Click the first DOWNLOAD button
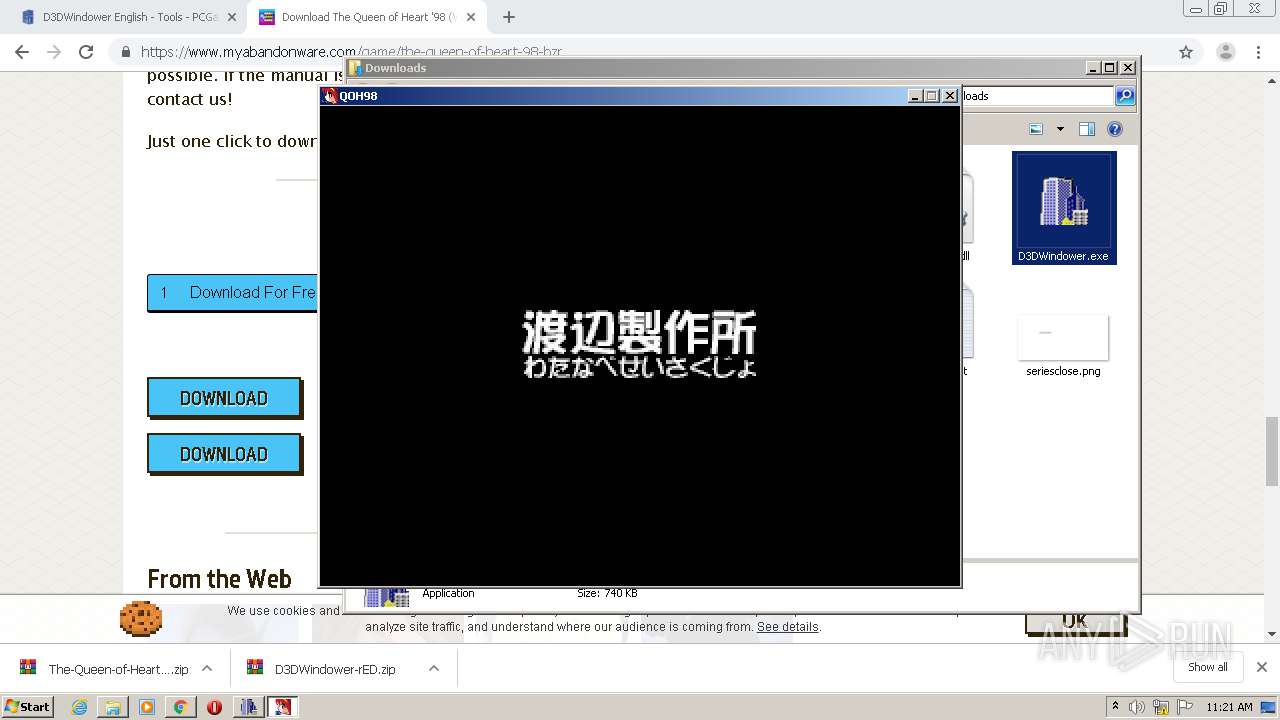 pos(224,398)
